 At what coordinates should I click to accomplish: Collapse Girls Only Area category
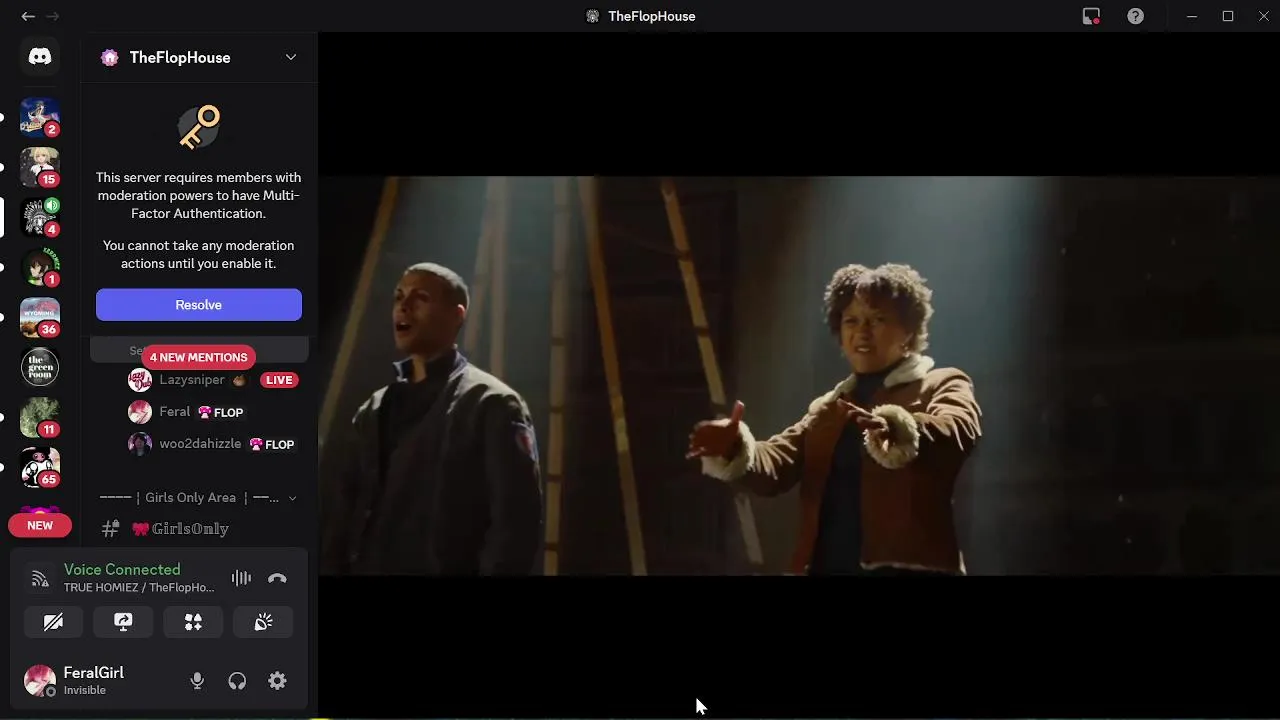[199, 497]
